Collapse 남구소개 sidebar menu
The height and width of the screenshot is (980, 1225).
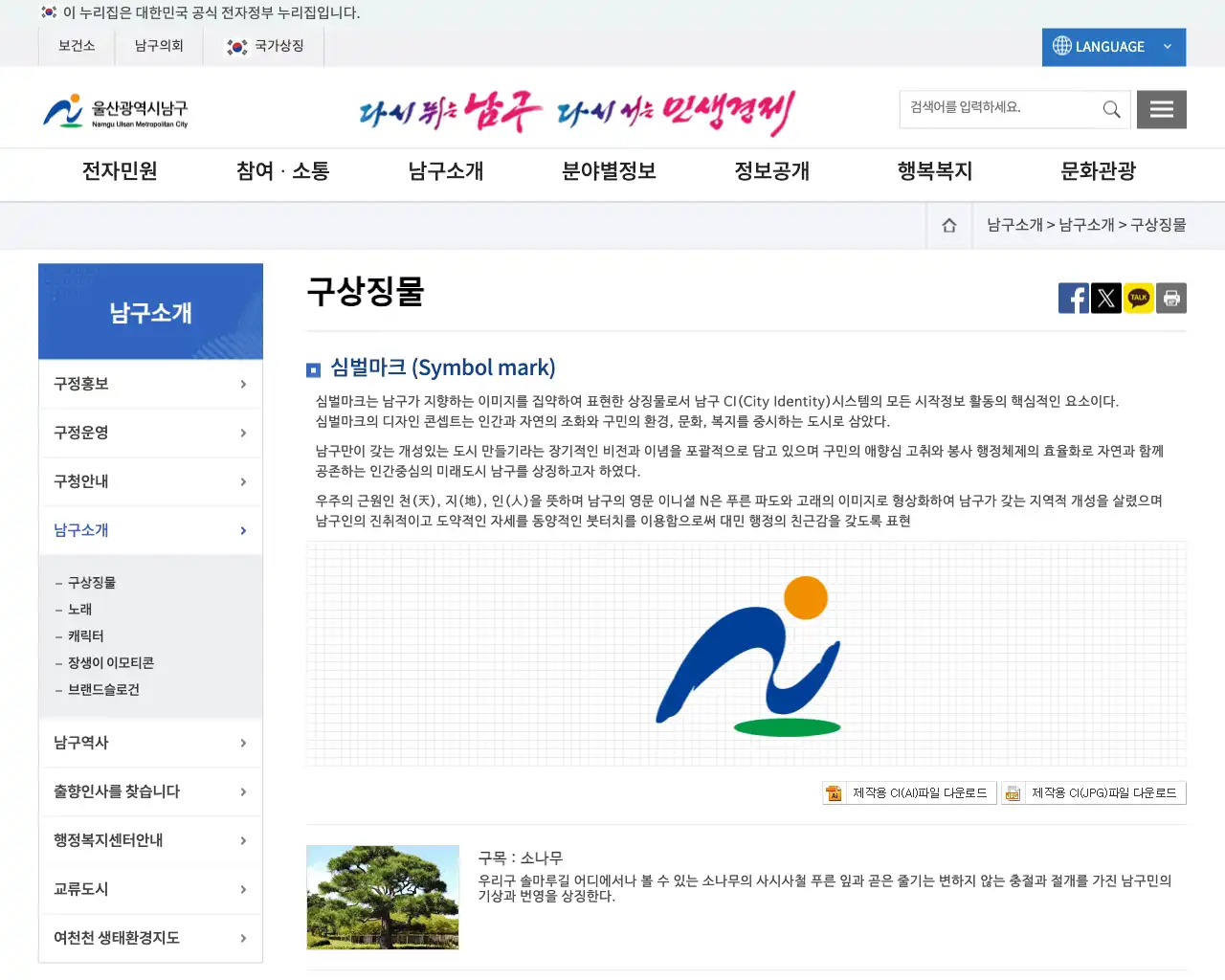pos(150,530)
